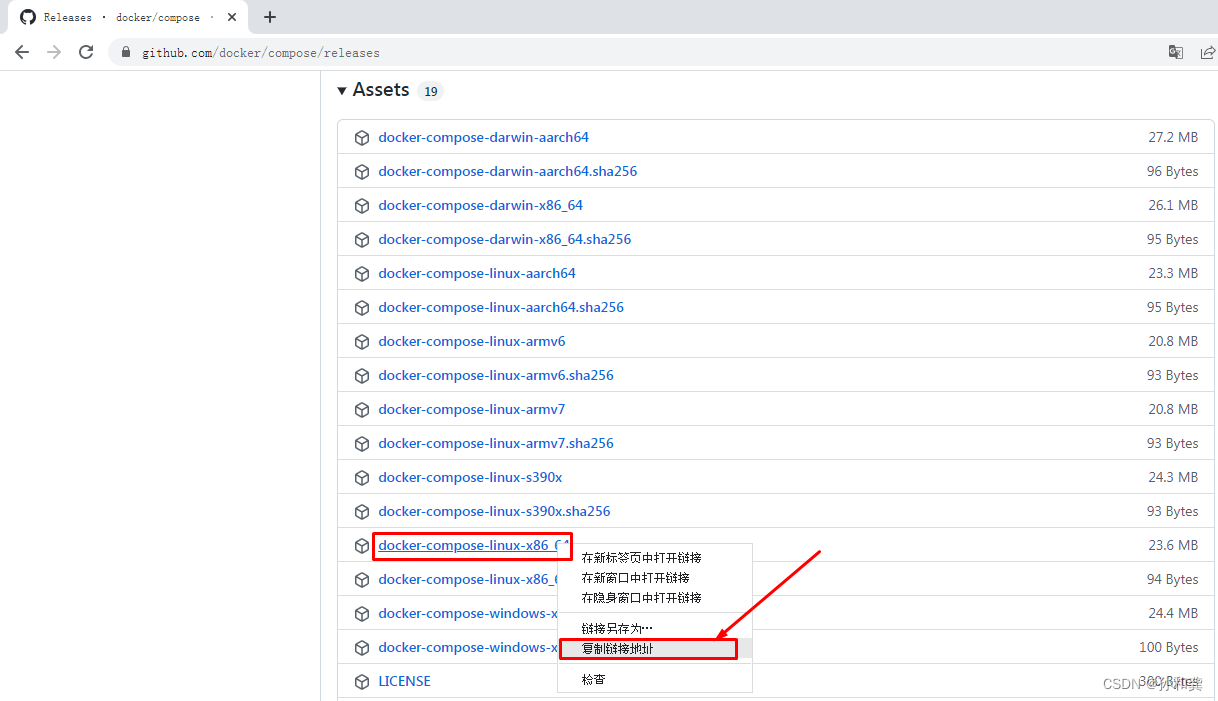Click the "23.6 MB" file size
The height and width of the screenshot is (701, 1218).
[x=1173, y=545]
